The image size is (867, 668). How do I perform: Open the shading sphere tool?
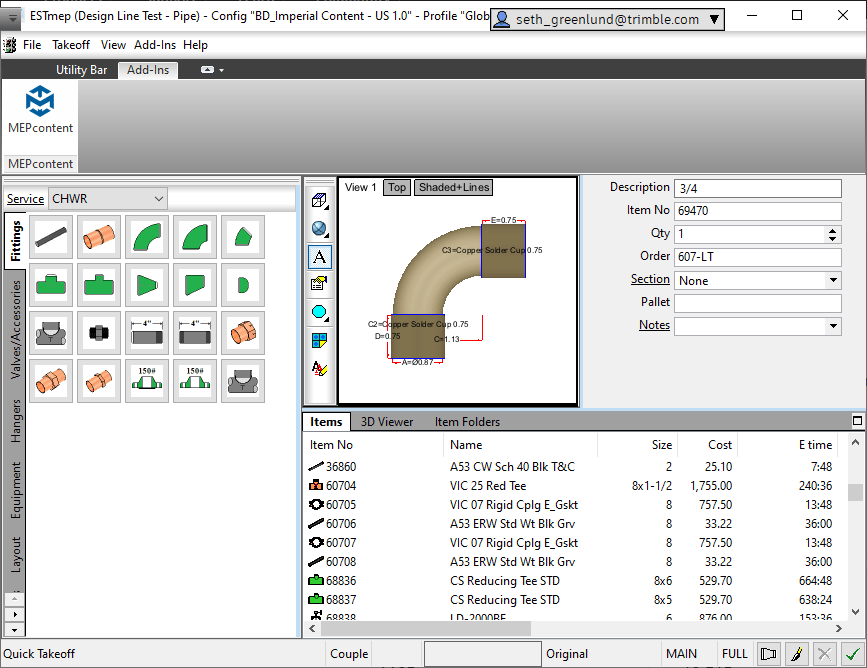click(x=320, y=229)
